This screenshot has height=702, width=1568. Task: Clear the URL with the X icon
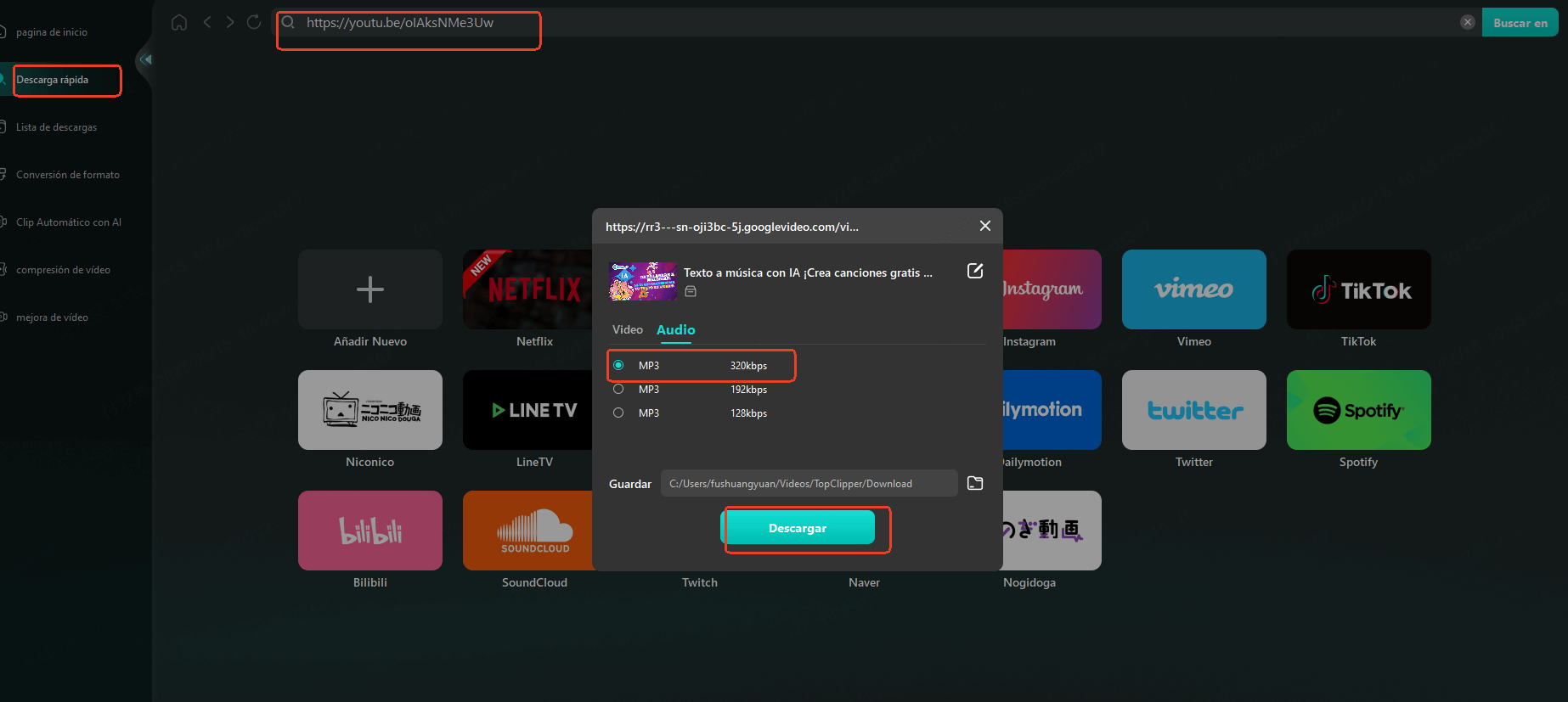(1467, 22)
